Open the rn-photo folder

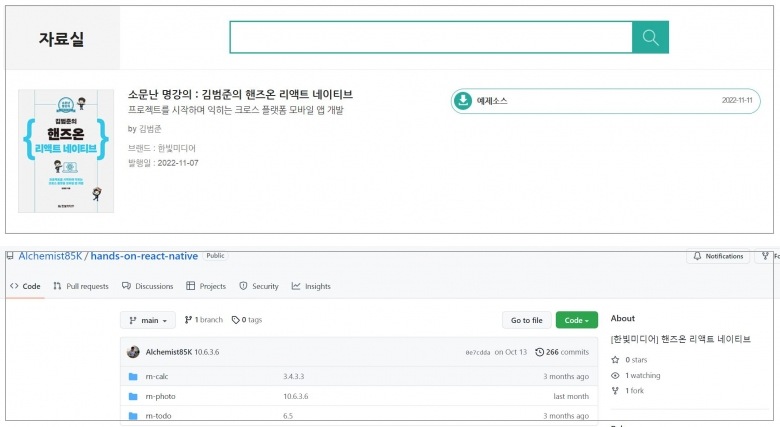point(160,397)
